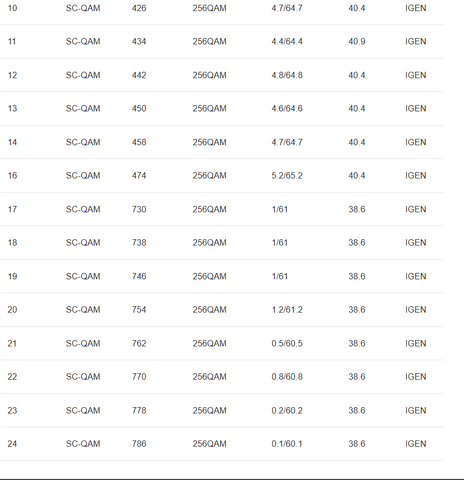The width and height of the screenshot is (464, 480).
Task: Click 256QAM modulation in channel 19 row
Action: click(x=209, y=276)
